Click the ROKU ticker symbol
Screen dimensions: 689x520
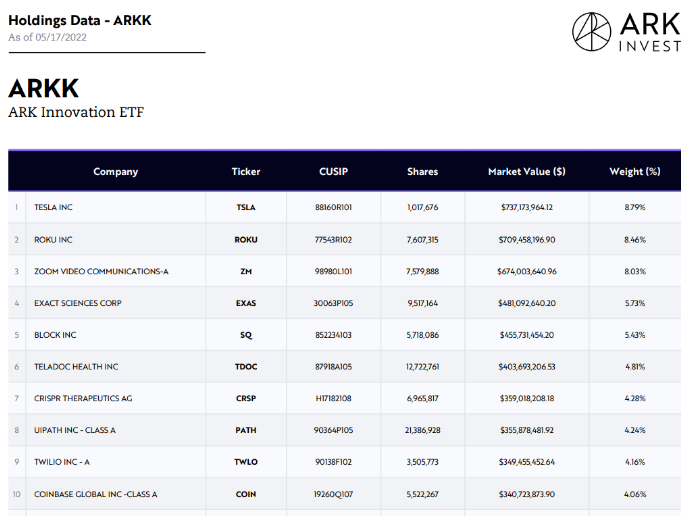coord(246,240)
